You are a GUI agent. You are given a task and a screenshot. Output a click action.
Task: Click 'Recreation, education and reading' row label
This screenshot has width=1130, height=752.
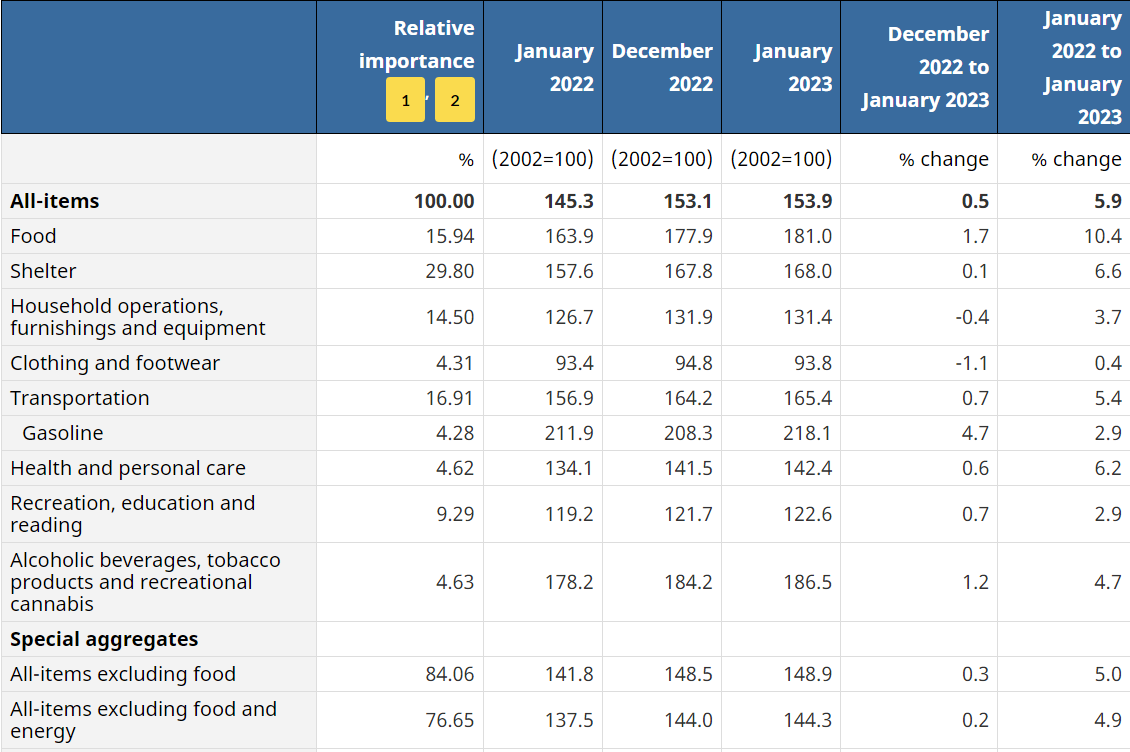pyautogui.click(x=133, y=514)
